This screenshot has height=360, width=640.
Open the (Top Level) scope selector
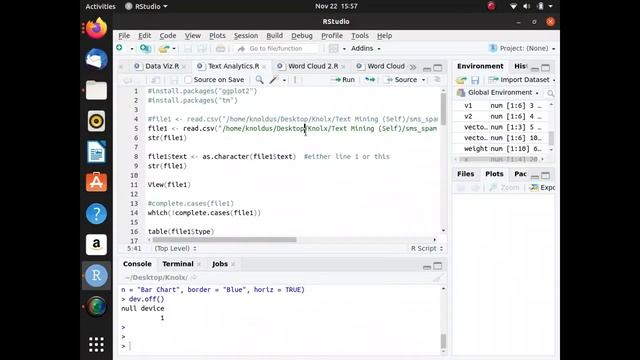coord(175,248)
